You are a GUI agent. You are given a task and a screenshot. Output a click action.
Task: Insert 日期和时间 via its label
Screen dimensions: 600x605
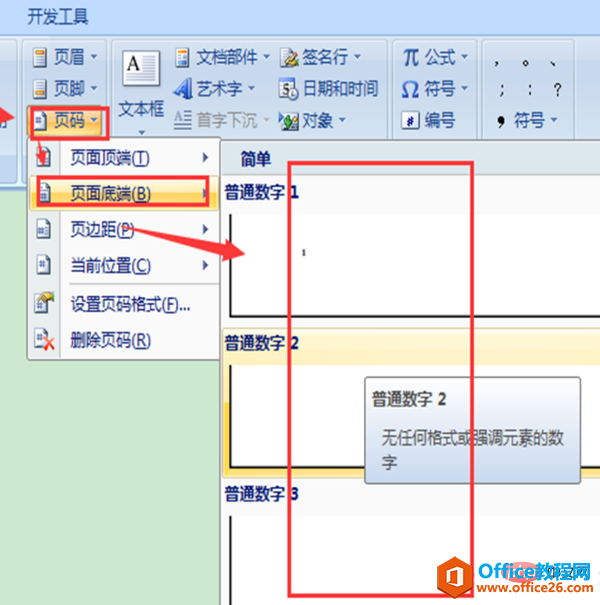coord(341,88)
